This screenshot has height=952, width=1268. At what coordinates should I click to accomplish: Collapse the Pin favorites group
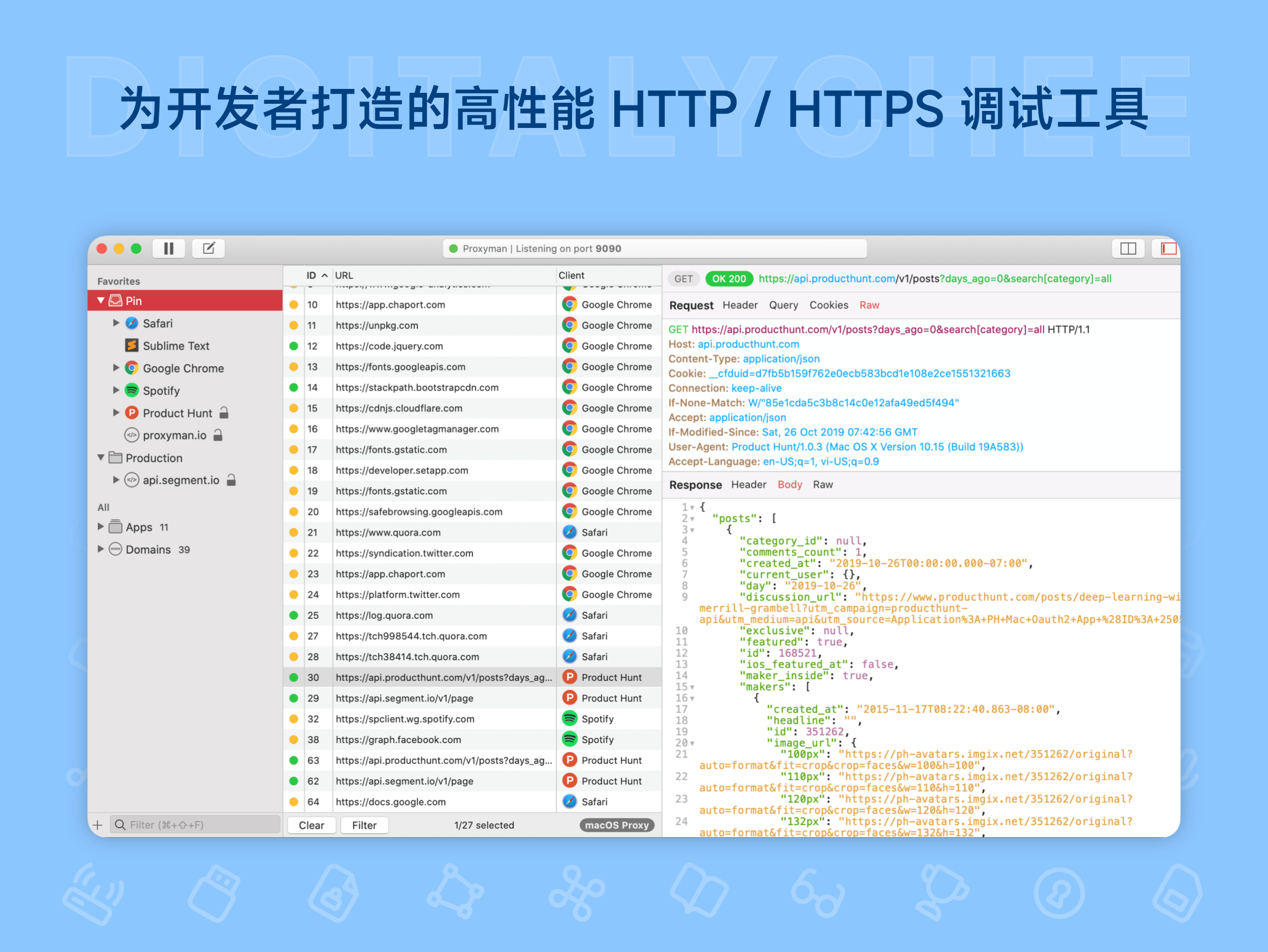coord(101,300)
